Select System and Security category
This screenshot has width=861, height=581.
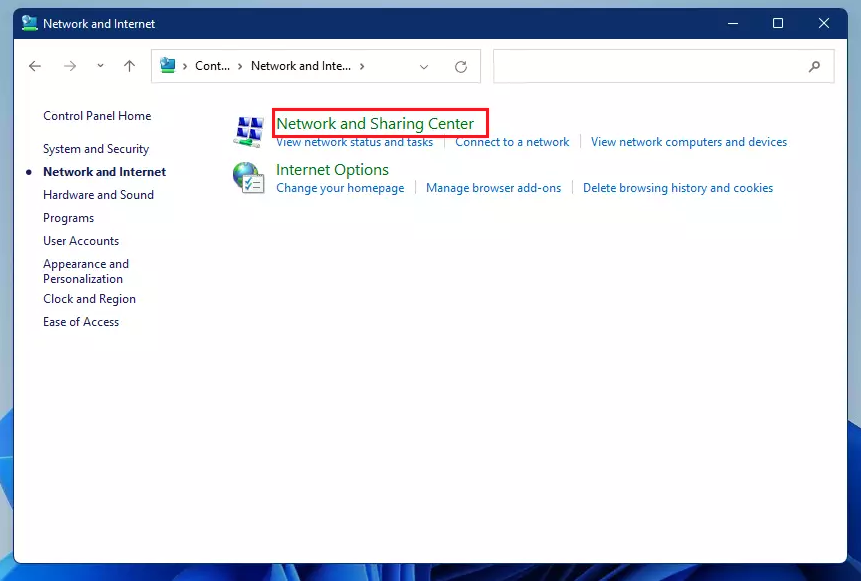pos(96,149)
